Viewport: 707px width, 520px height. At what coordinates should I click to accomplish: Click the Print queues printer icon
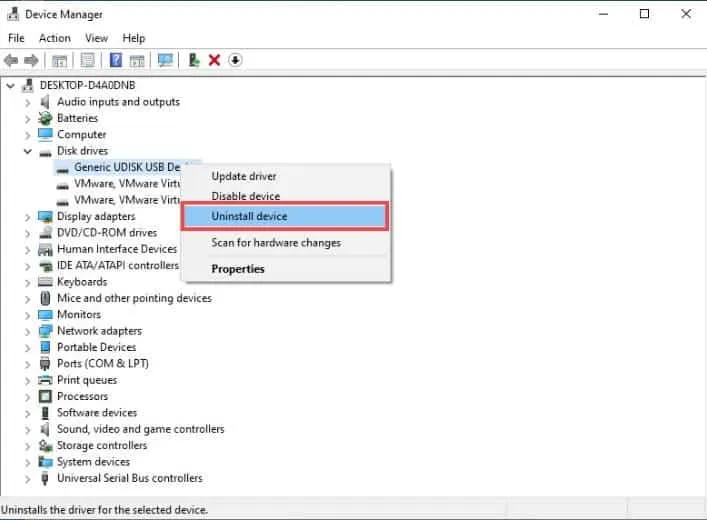(x=45, y=380)
